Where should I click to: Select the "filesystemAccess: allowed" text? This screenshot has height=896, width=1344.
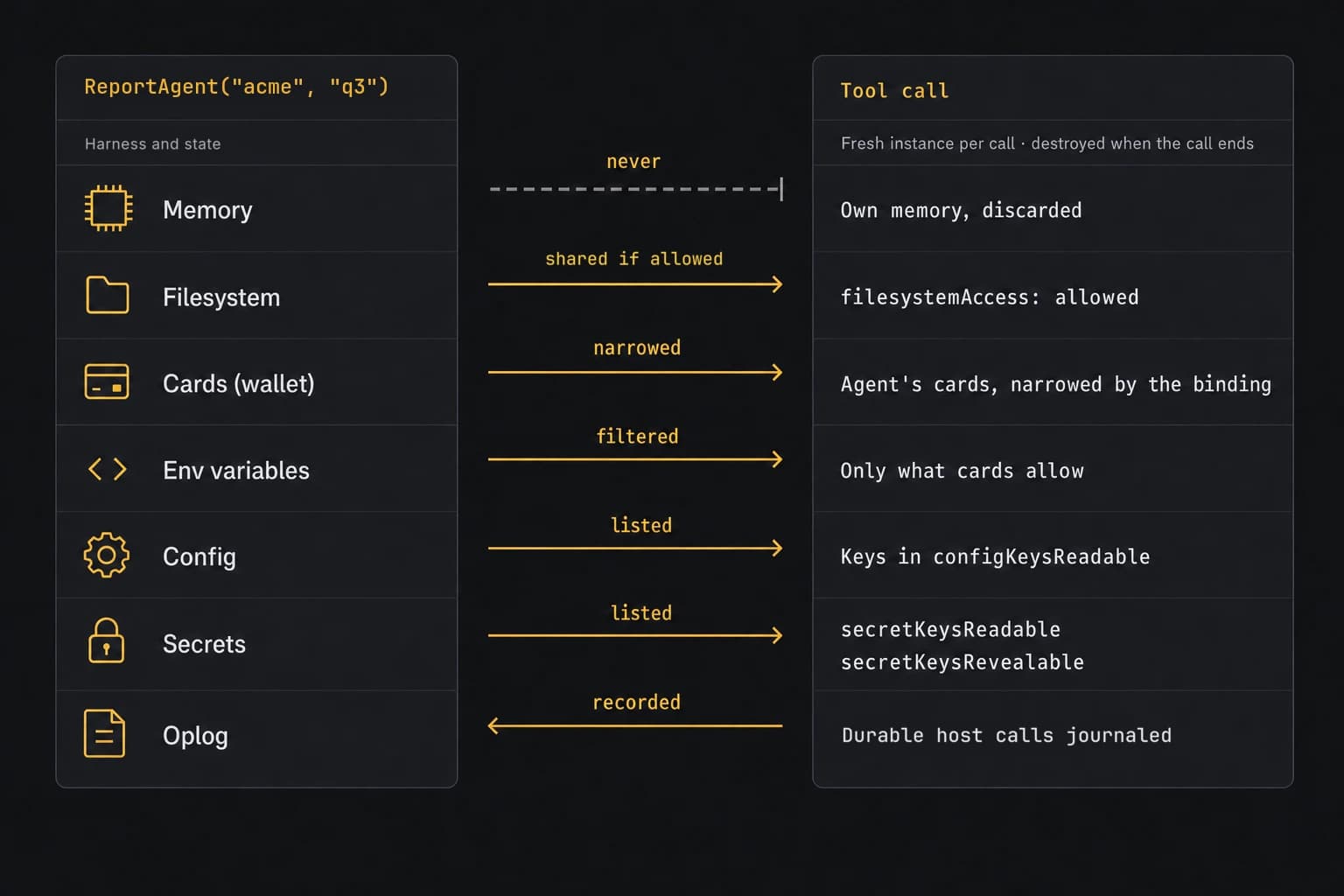(990, 297)
